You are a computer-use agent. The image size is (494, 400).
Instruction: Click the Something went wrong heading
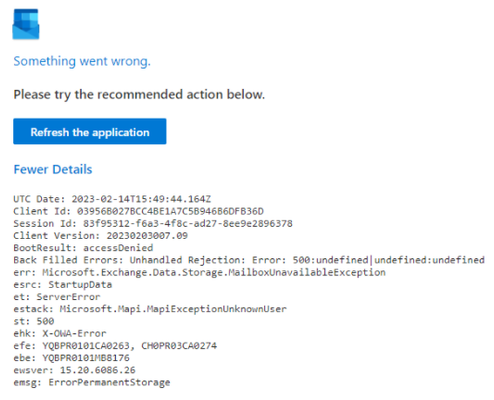click(82, 61)
